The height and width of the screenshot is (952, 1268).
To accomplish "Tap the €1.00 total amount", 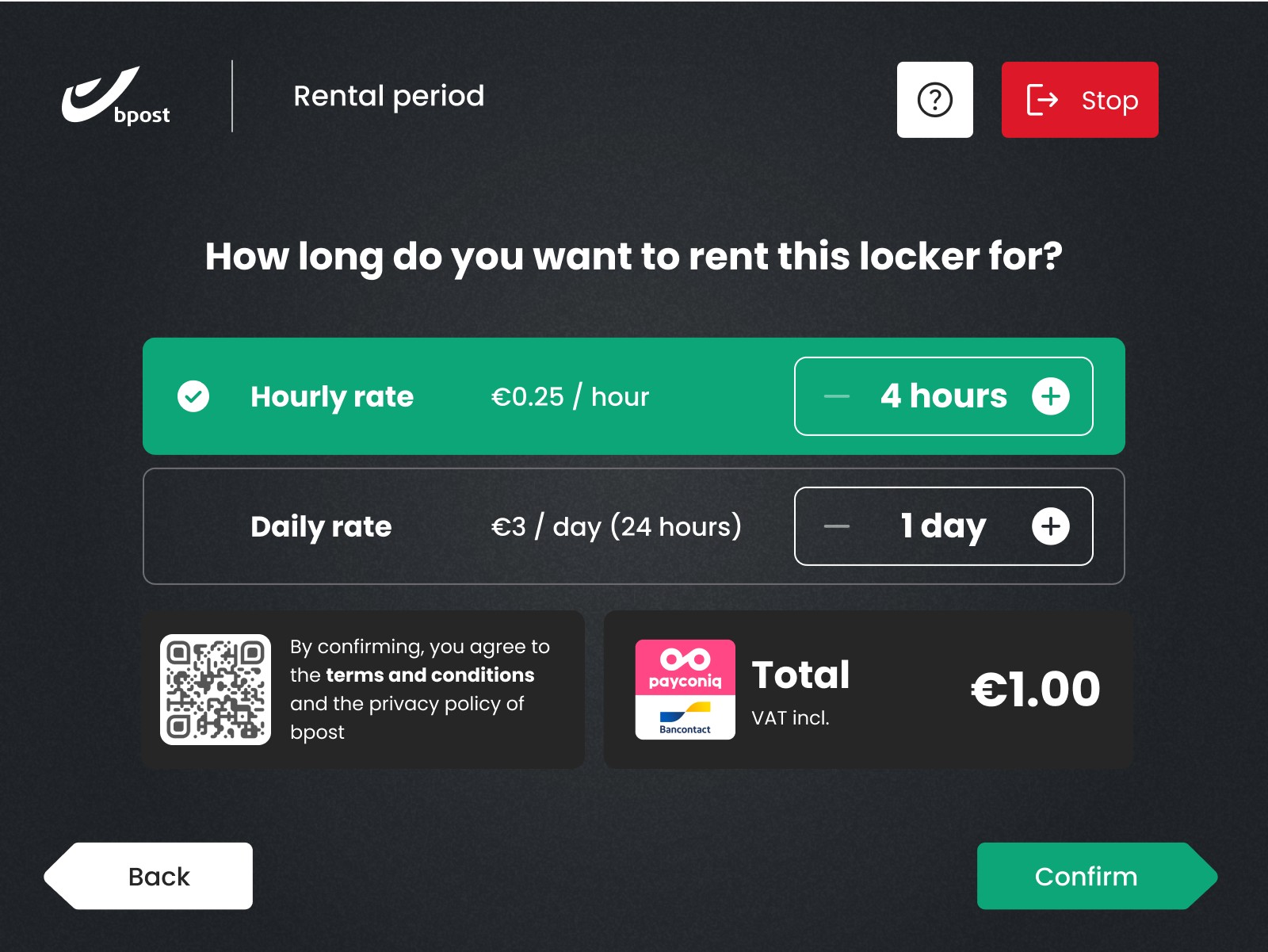I will 1035,689.
